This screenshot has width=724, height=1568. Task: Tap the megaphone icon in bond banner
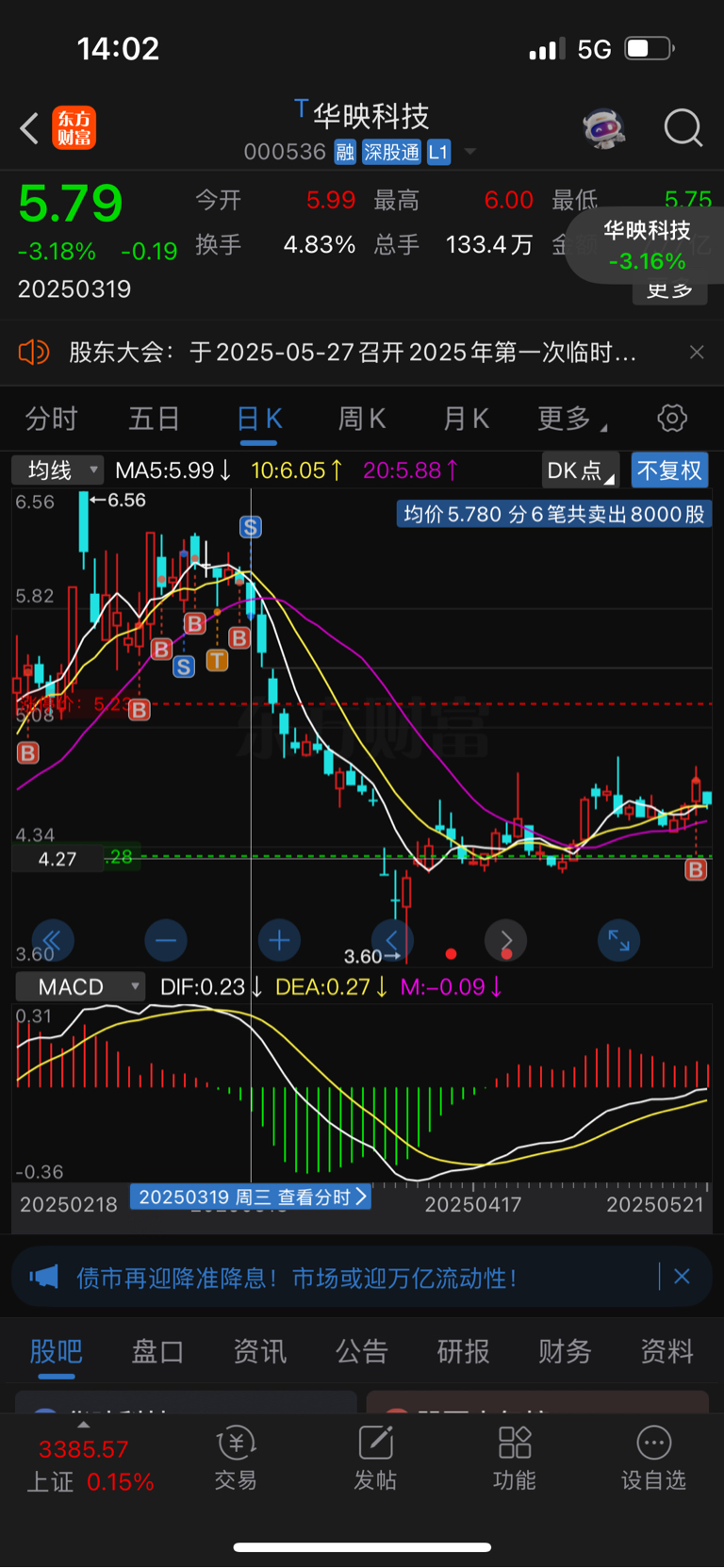(x=43, y=1278)
